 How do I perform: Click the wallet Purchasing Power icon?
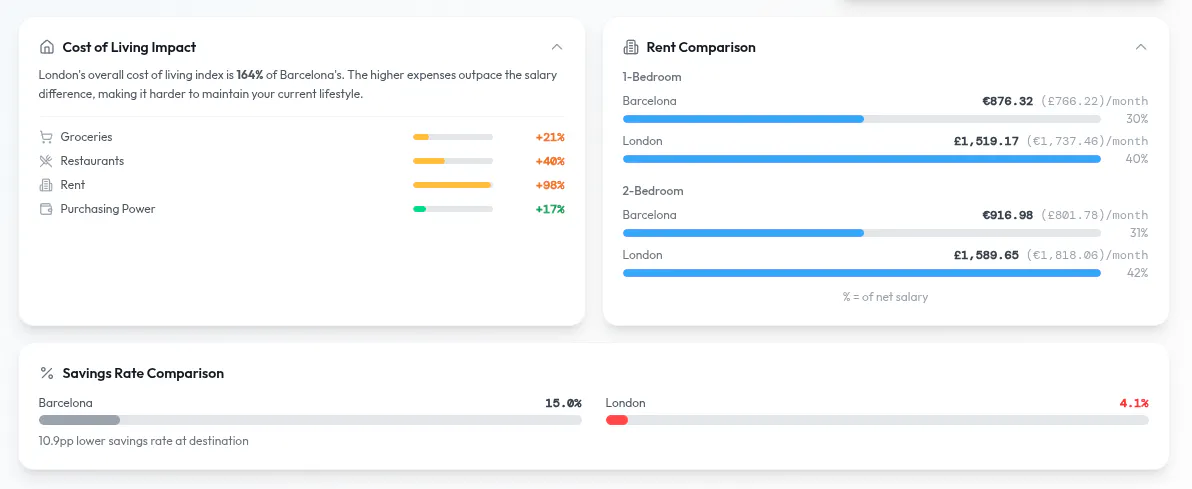[x=46, y=209]
